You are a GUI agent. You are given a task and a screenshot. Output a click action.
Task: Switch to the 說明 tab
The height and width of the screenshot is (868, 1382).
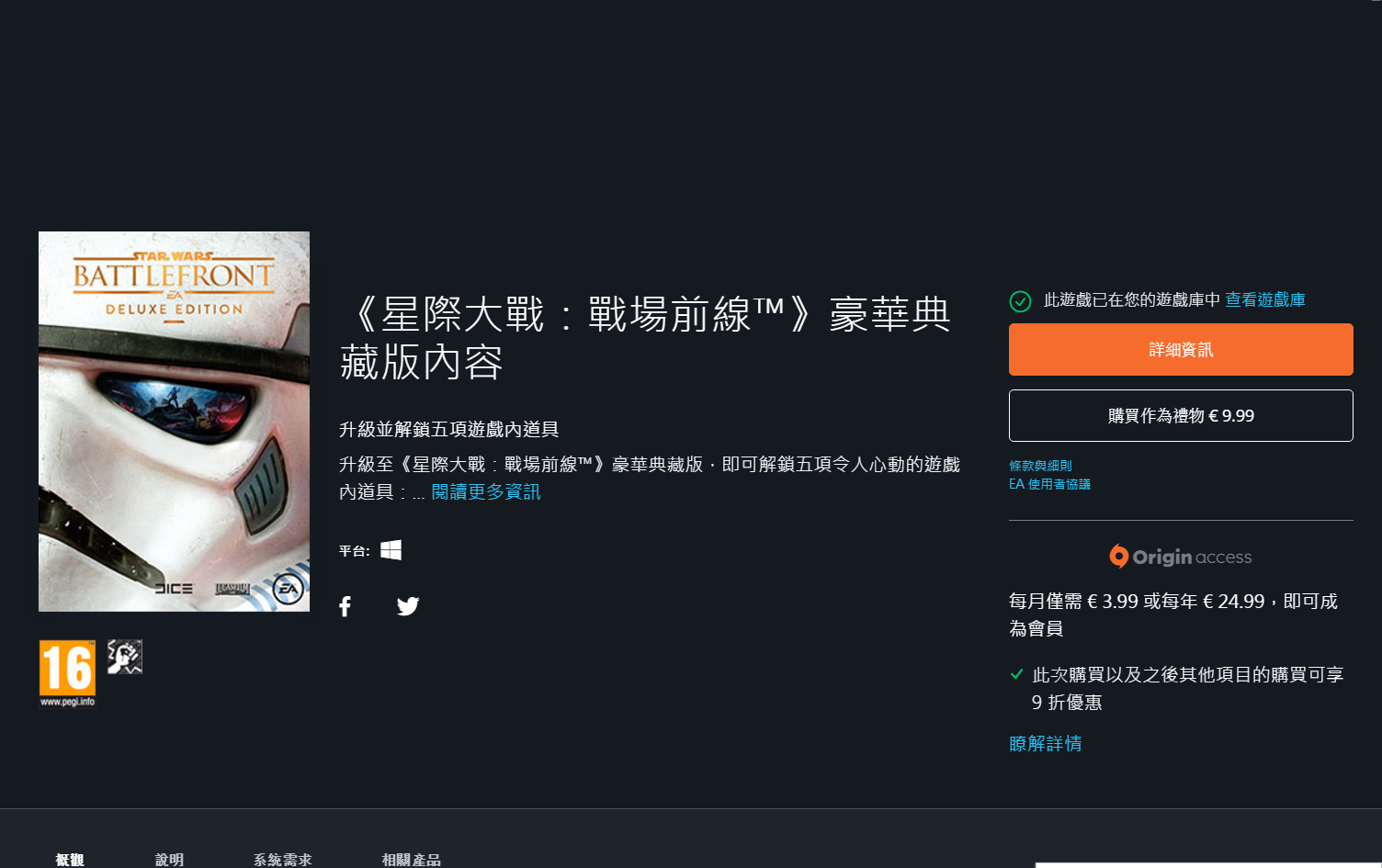coord(169,859)
